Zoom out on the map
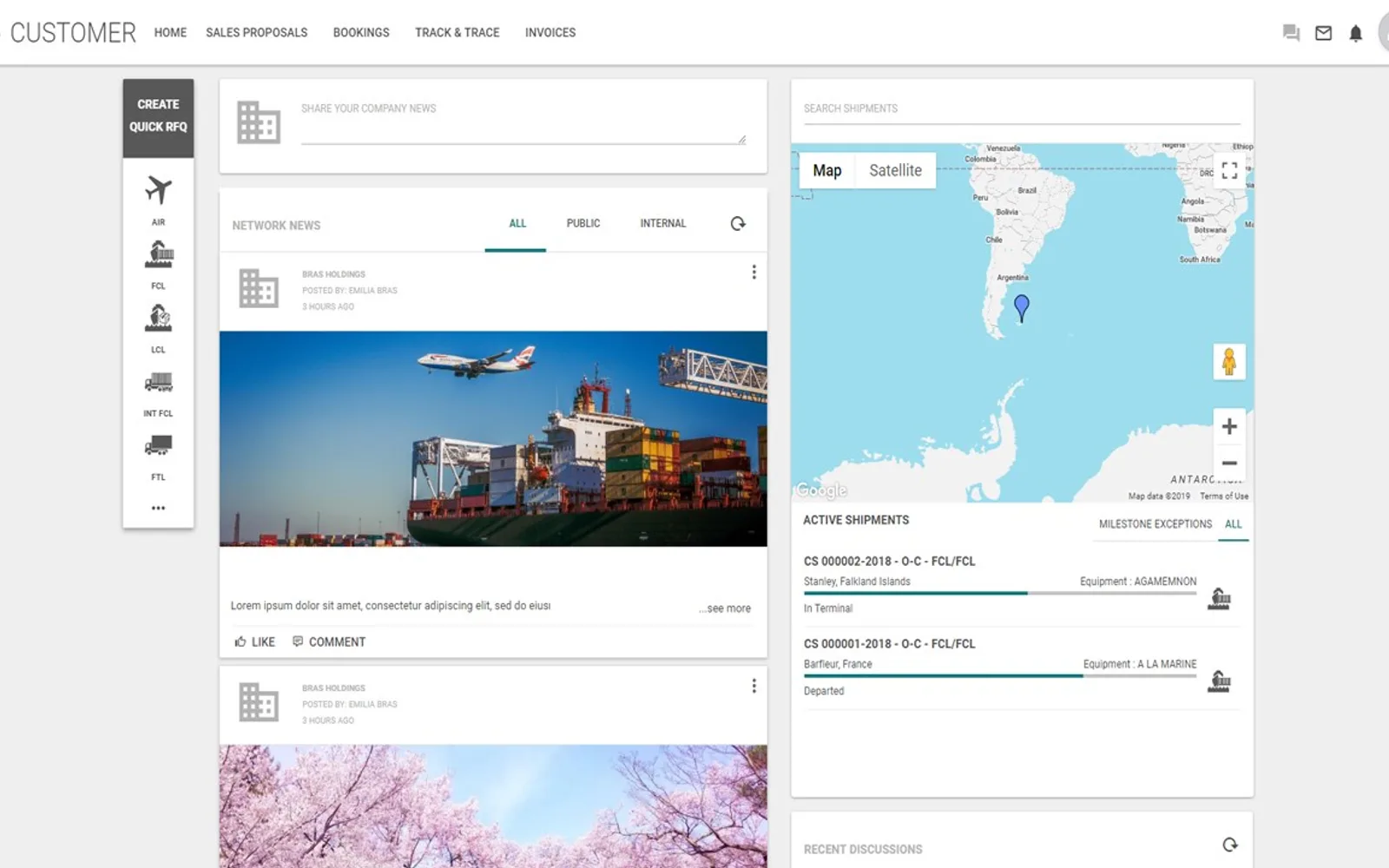The width and height of the screenshot is (1389, 868). click(1229, 463)
